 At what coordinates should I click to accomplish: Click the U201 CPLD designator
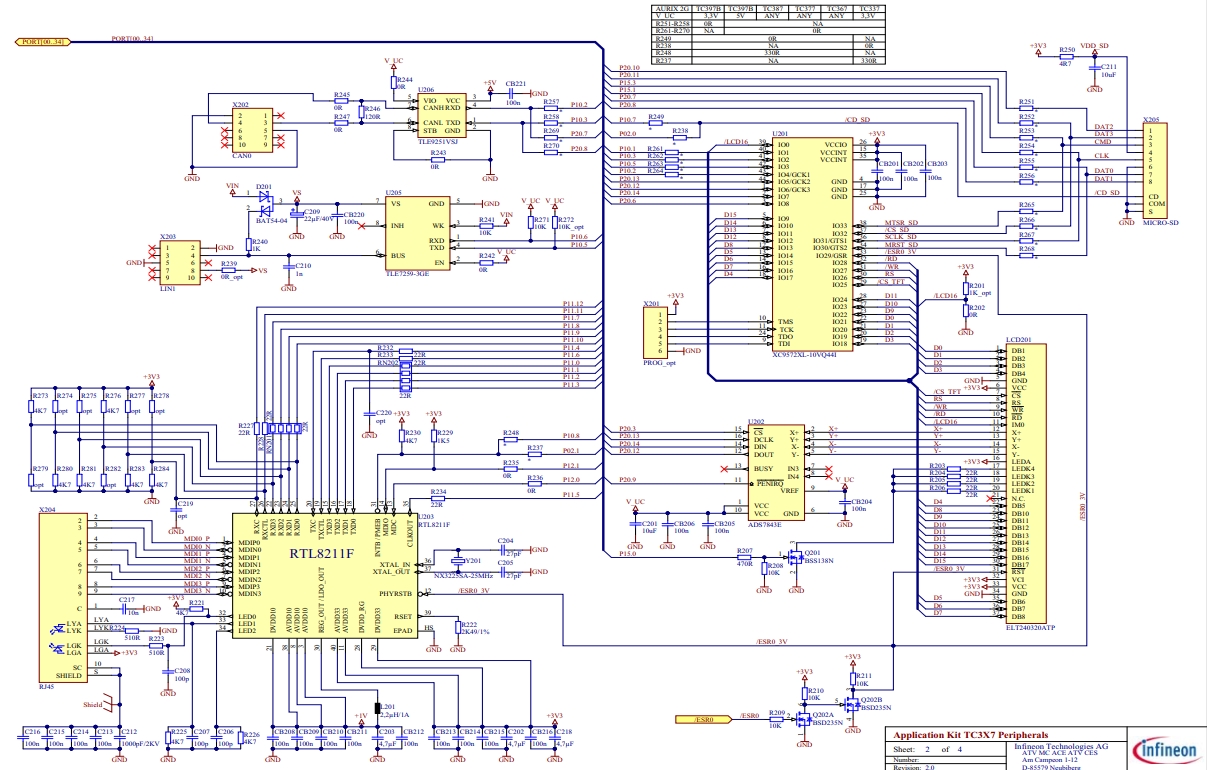(781, 133)
